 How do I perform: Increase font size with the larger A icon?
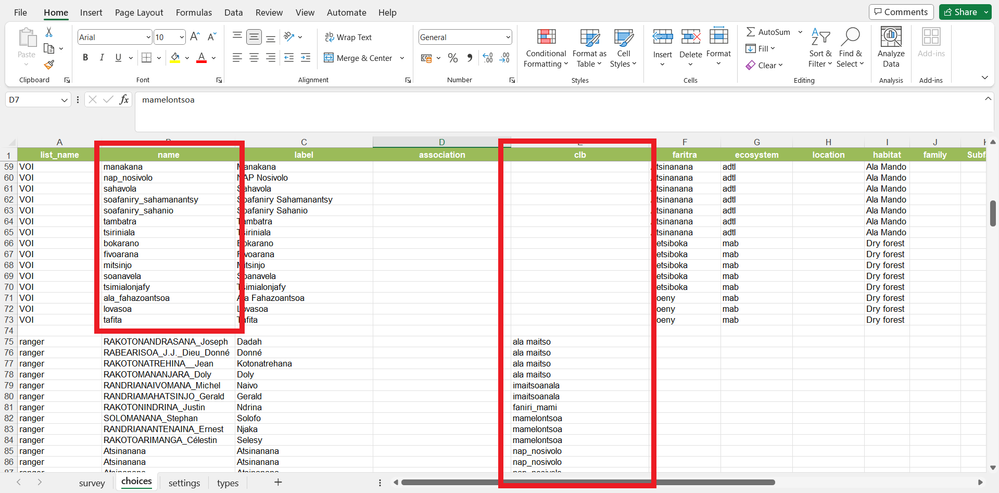(x=195, y=37)
